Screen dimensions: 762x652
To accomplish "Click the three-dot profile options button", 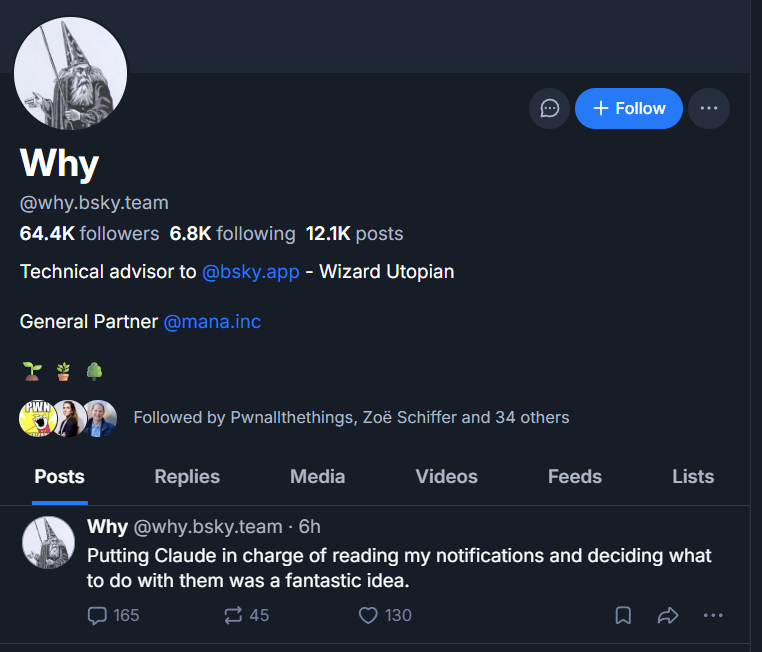I will click(709, 109).
